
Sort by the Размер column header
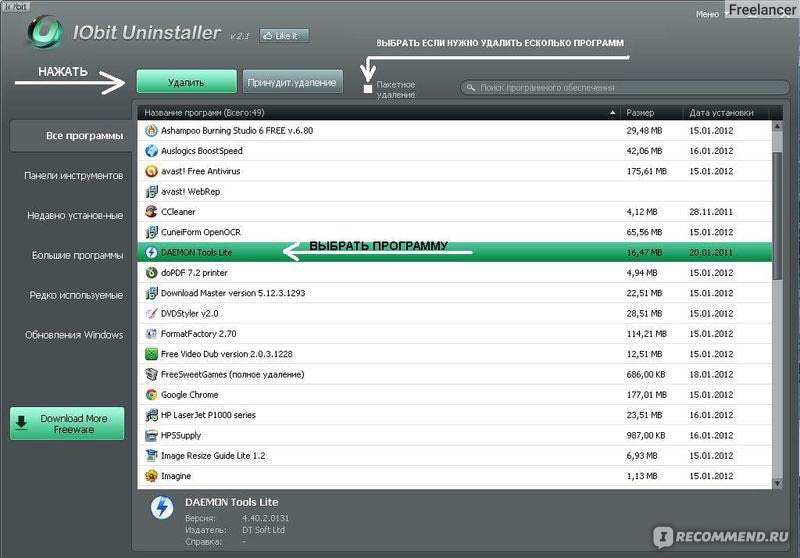[652, 113]
